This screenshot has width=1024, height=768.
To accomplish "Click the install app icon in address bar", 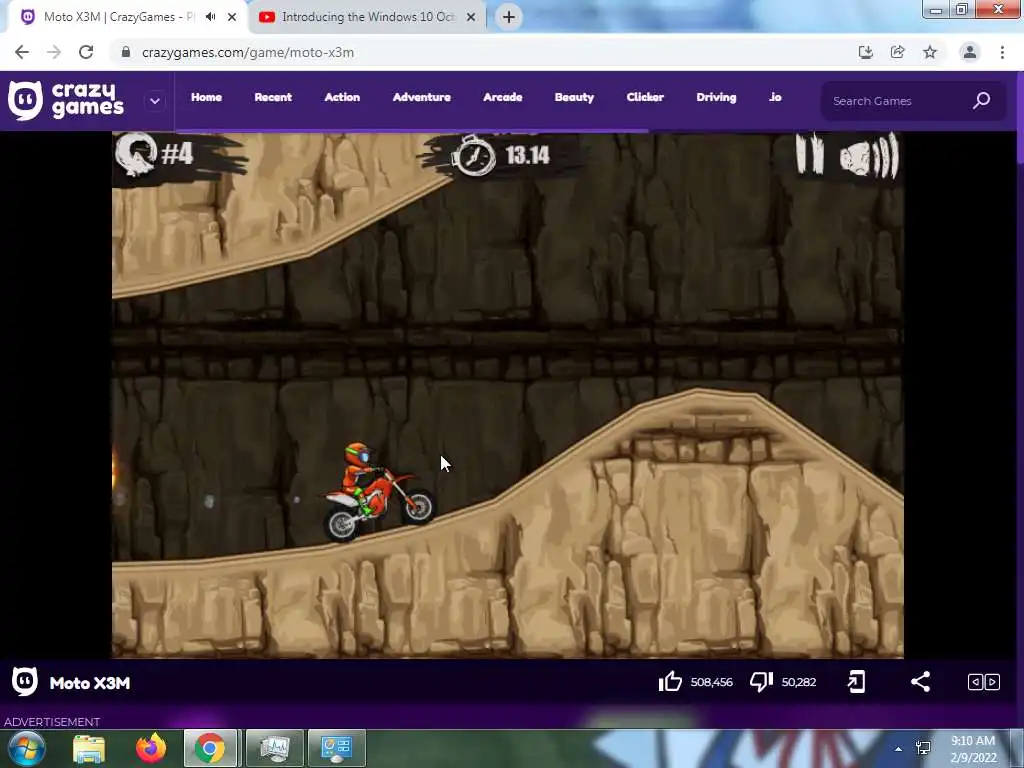I will (x=866, y=52).
